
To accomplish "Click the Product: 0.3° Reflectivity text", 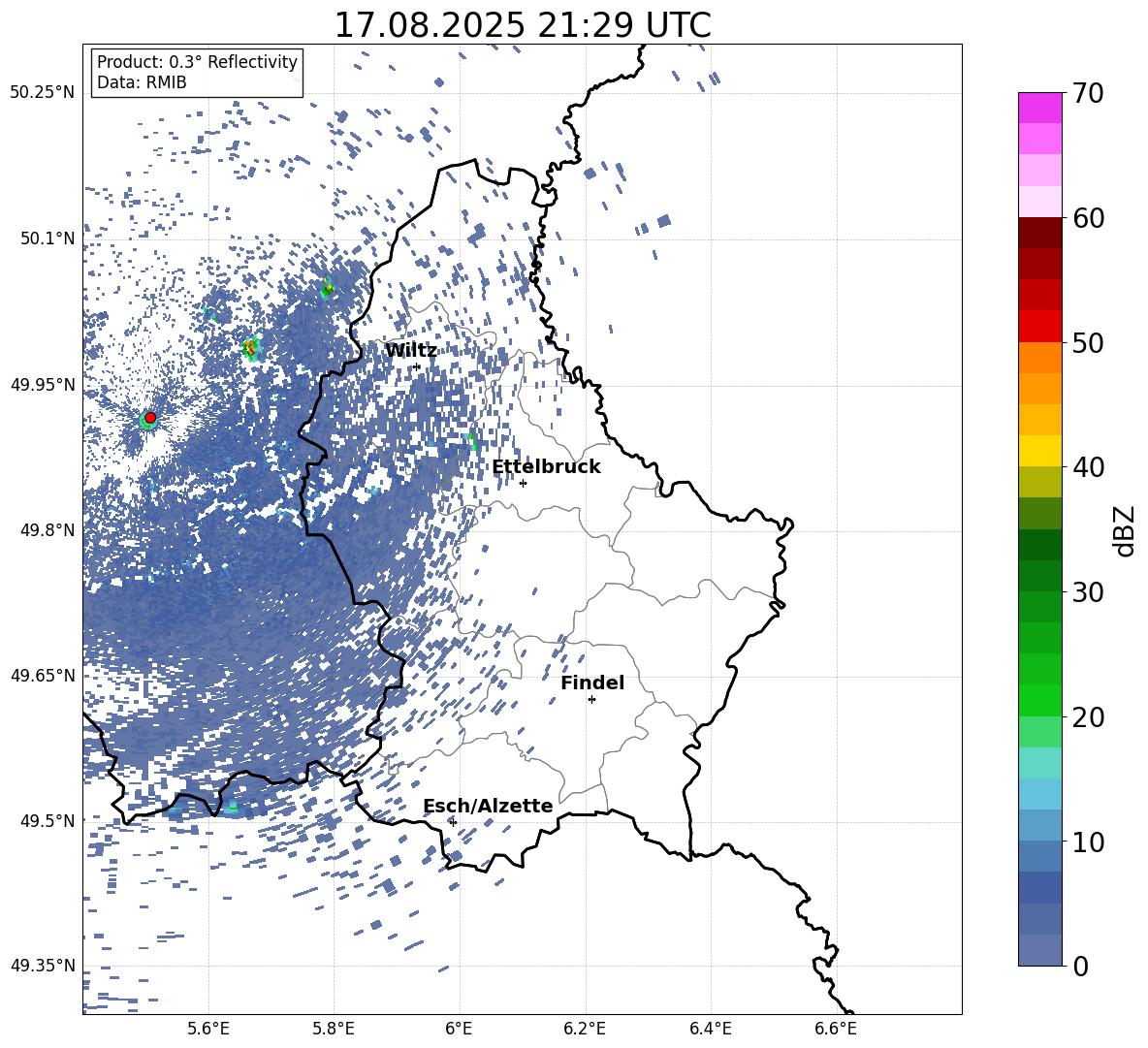I will [197, 62].
